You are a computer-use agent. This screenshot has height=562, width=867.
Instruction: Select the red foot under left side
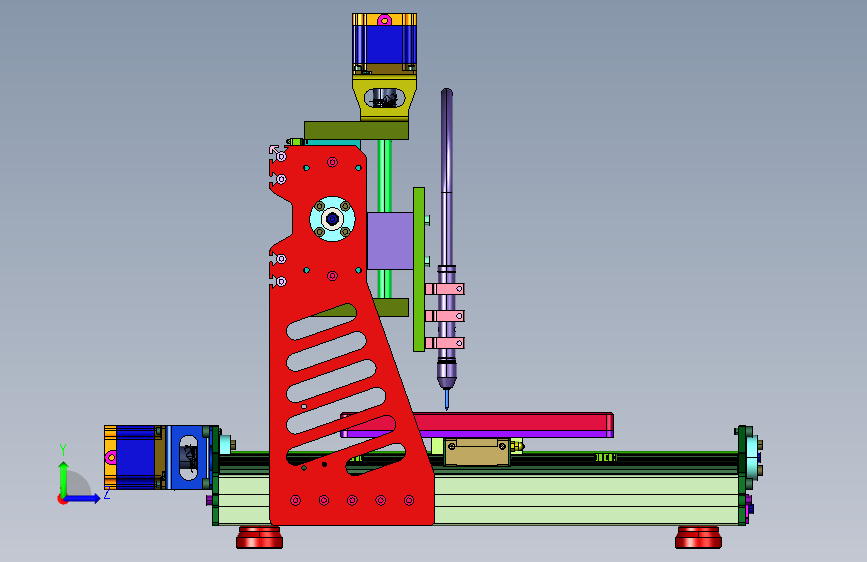[x=259, y=537]
